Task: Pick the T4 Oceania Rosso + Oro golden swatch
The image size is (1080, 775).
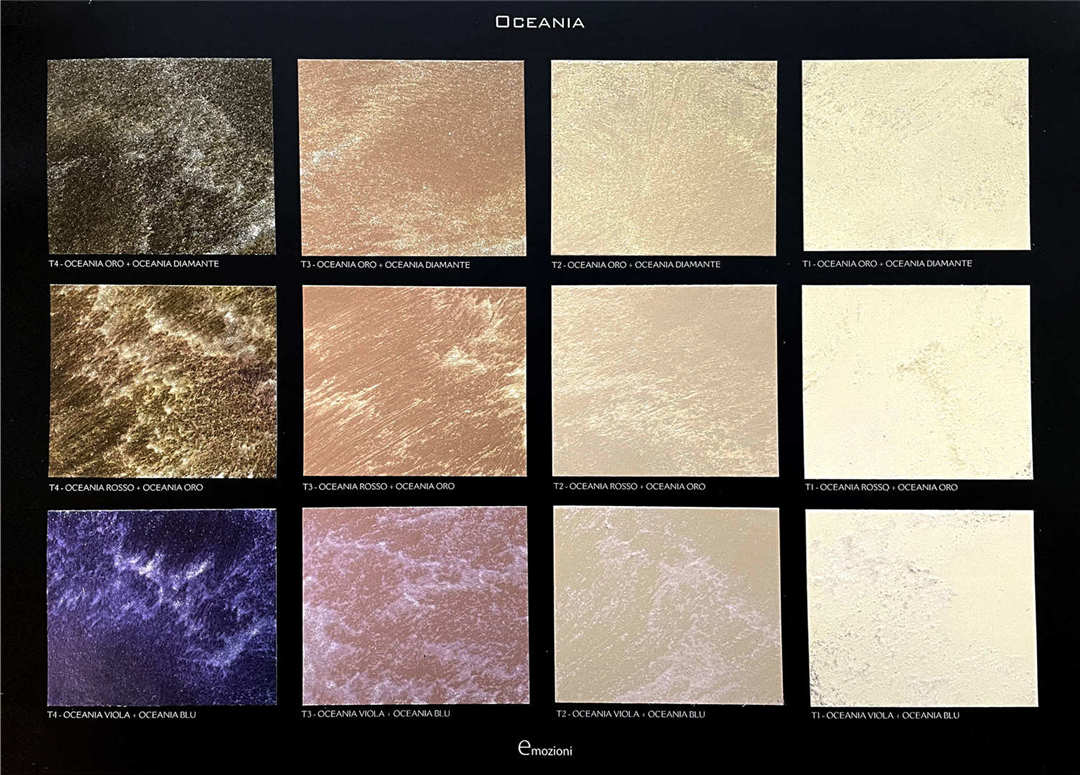Action: tap(163, 382)
